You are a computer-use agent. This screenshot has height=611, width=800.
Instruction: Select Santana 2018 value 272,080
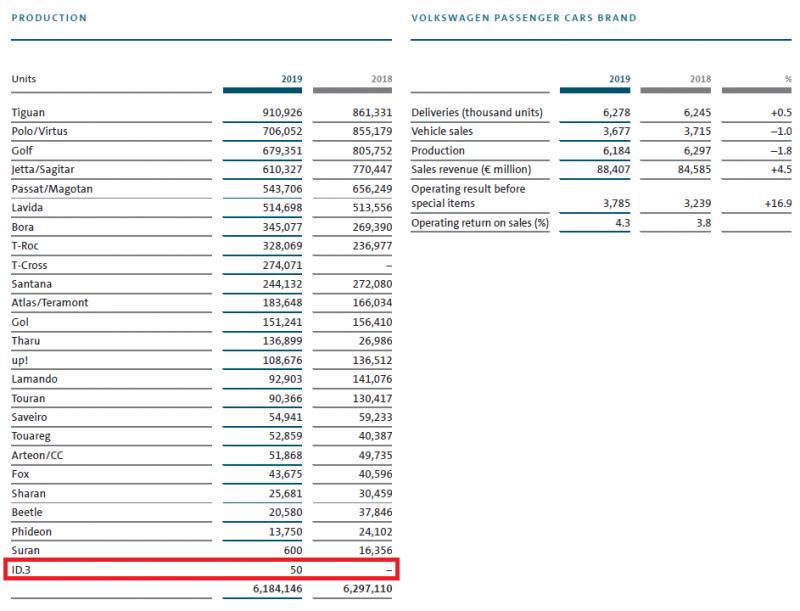pyautogui.click(x=372, y=284)
